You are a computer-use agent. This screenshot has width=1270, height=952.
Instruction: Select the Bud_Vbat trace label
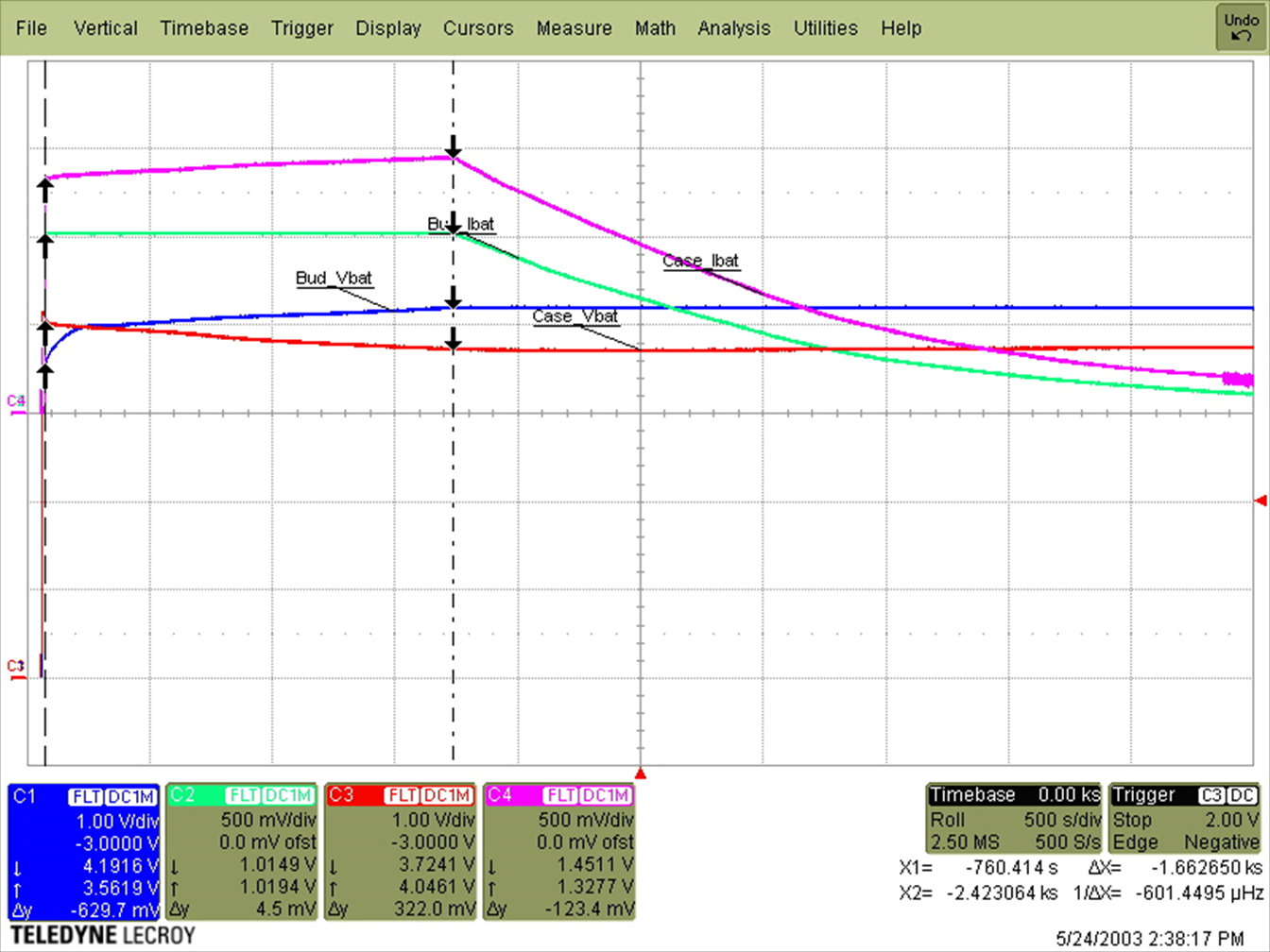click(x=334, y=278)
